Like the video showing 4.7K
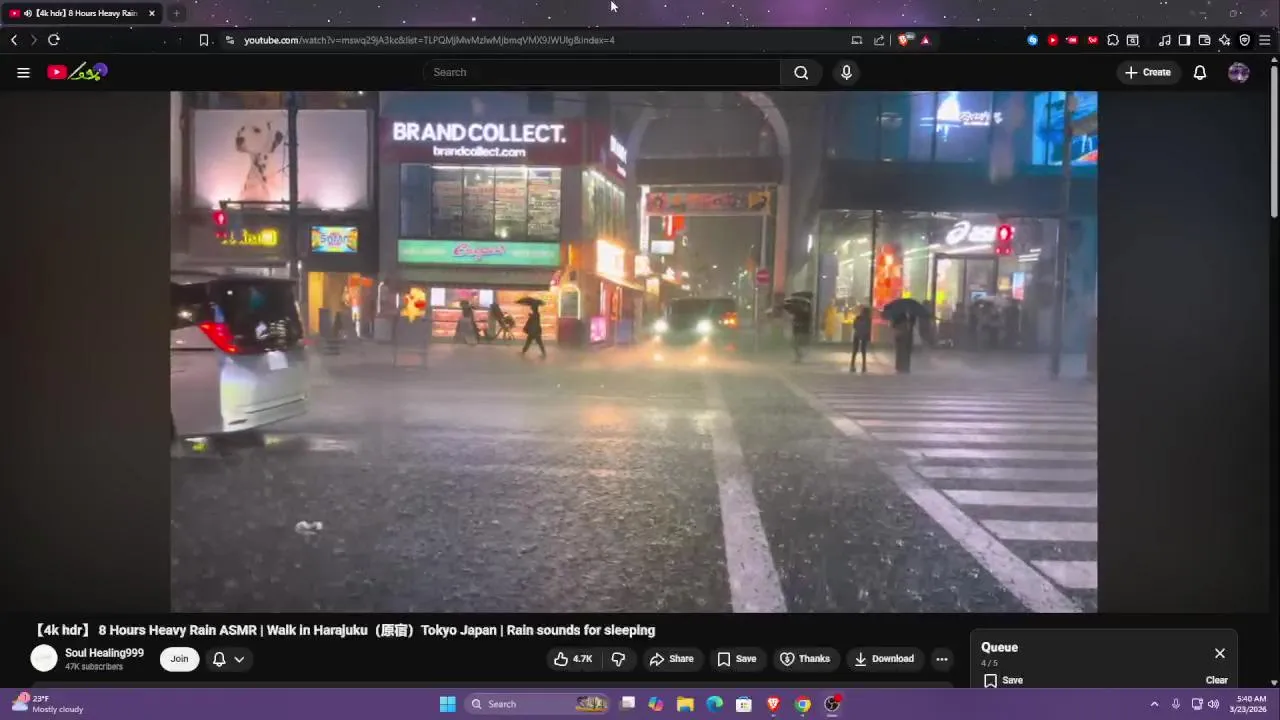 pos(573,658)
